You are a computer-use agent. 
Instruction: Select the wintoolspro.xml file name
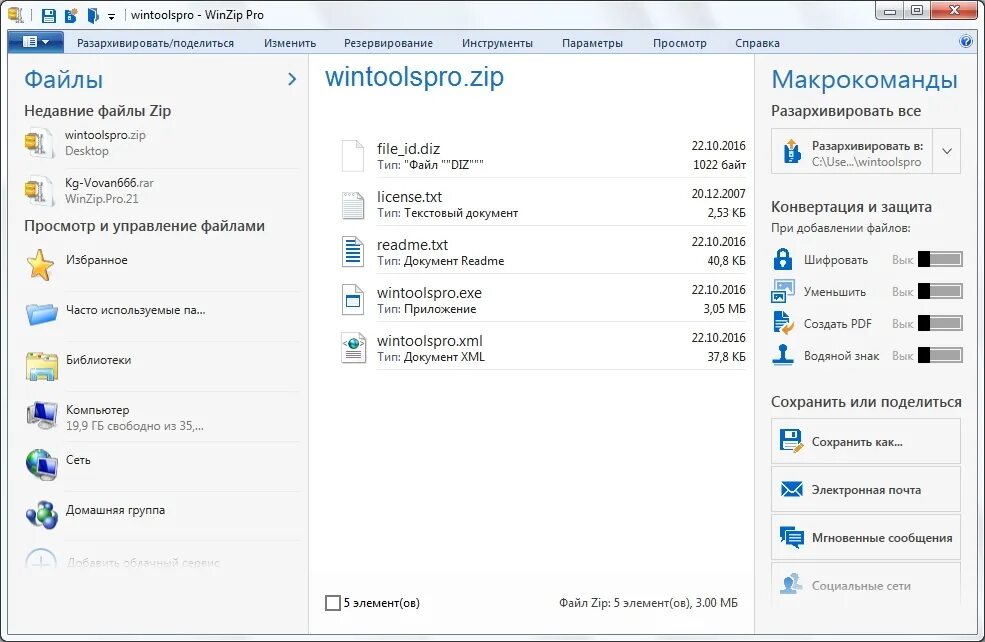click(430, 340)
